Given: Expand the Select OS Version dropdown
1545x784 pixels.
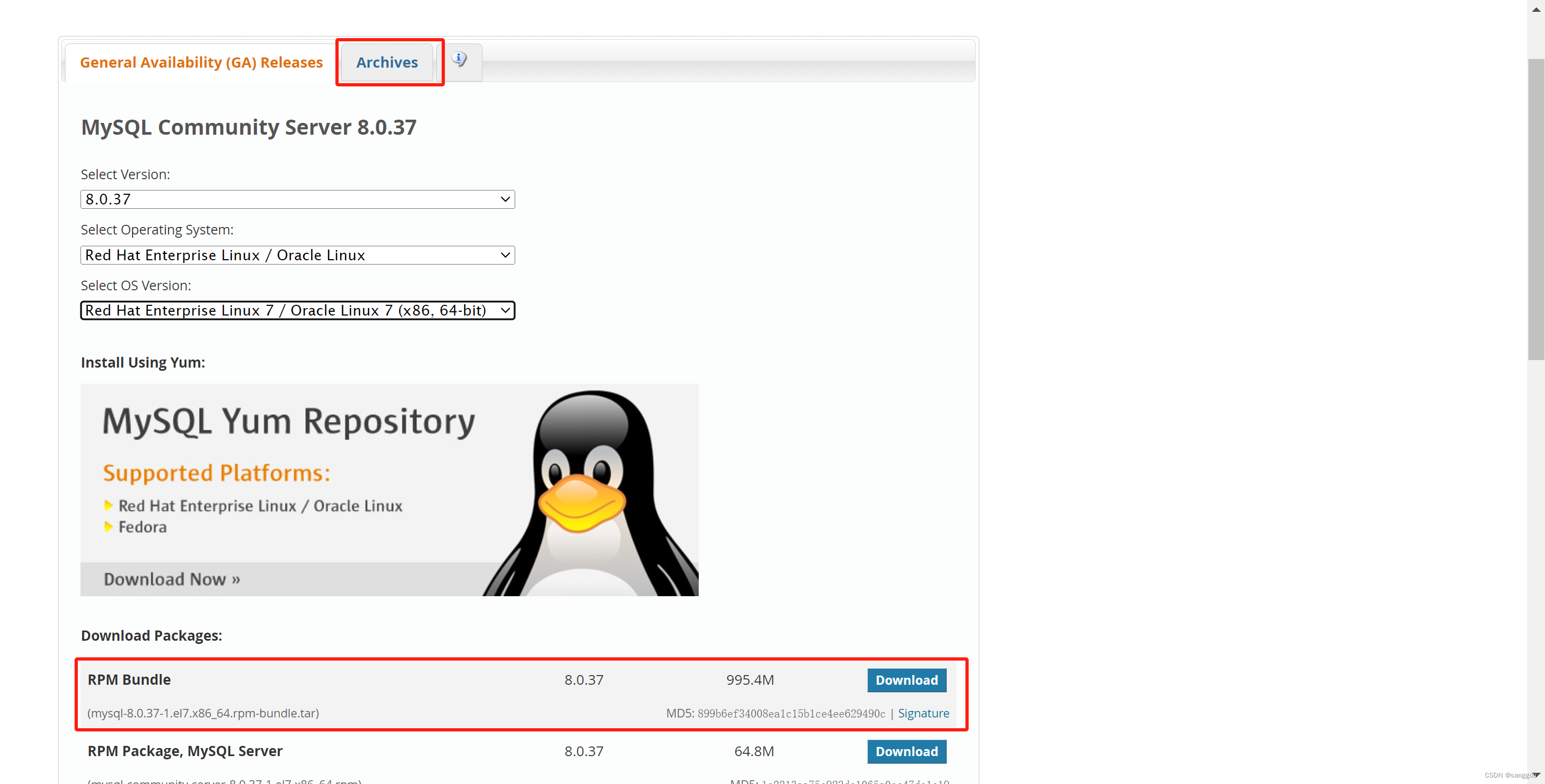Looking at the screenshot, I should [x=297, y=310].
